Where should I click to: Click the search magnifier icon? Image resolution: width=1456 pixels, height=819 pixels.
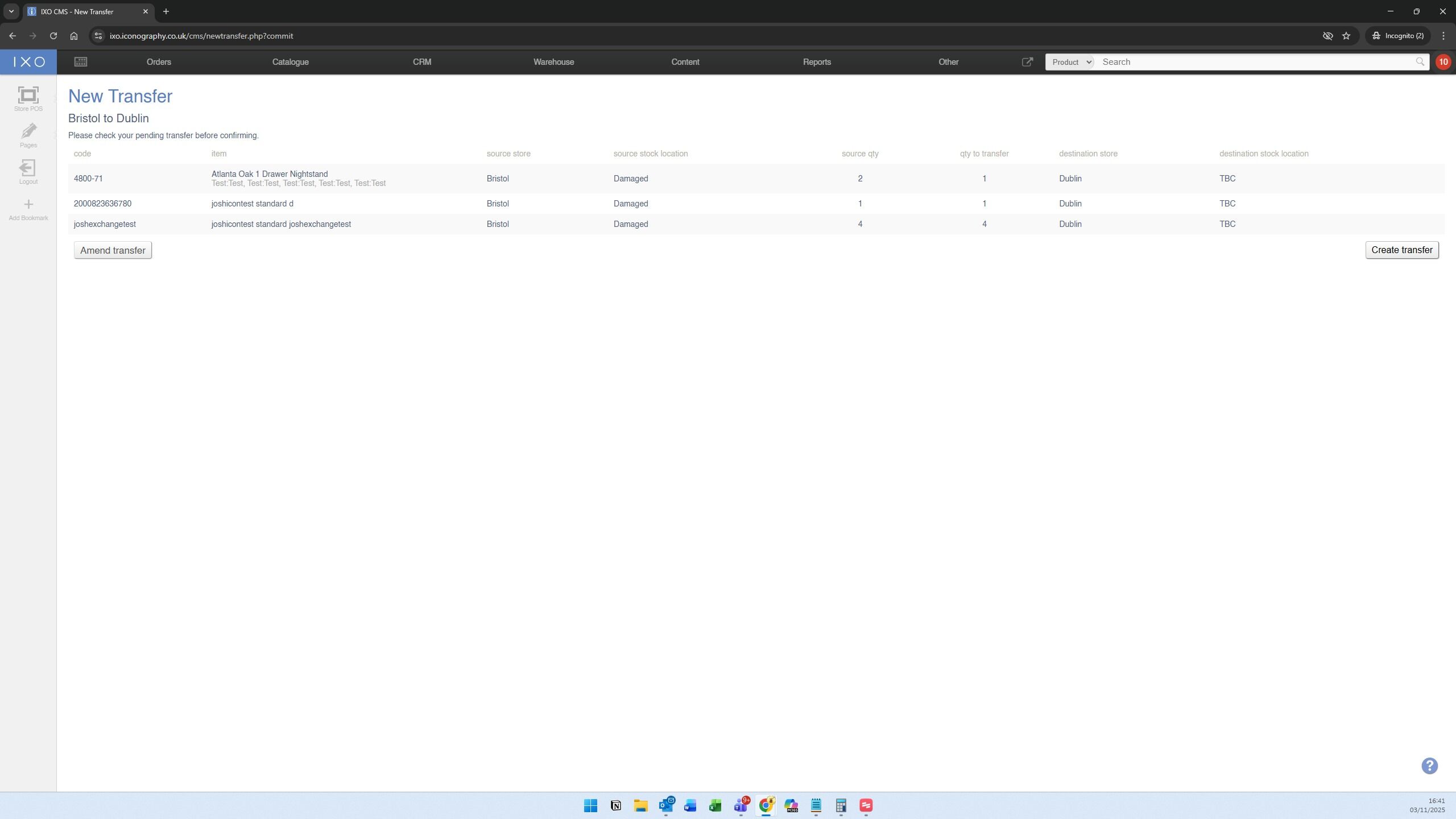(1420, 62)
